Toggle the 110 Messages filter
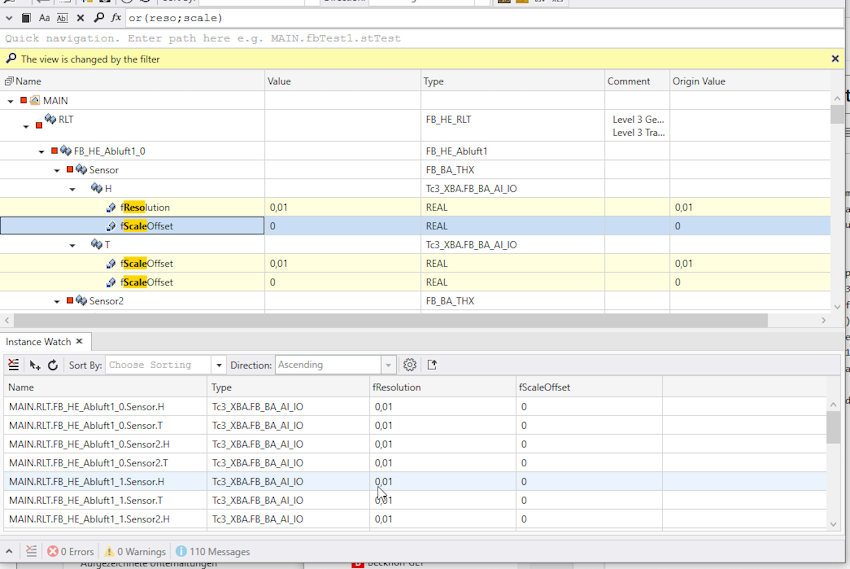850x569 pixels. (212, 552)
